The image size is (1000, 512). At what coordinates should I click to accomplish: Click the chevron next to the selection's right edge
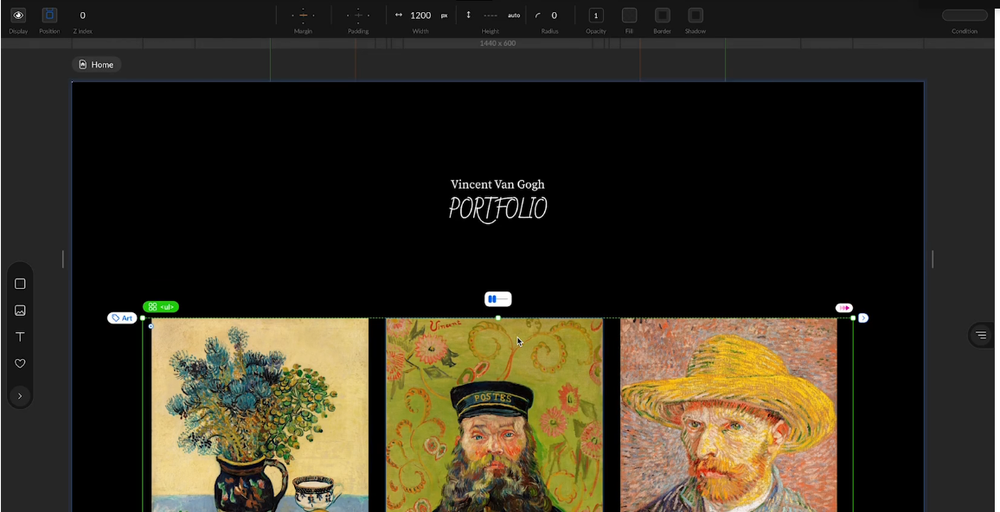[864, 318]
